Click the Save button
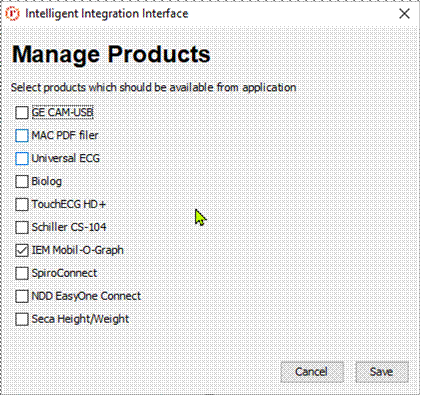Viewport: 421px width, 396px height. coord(382,372)
